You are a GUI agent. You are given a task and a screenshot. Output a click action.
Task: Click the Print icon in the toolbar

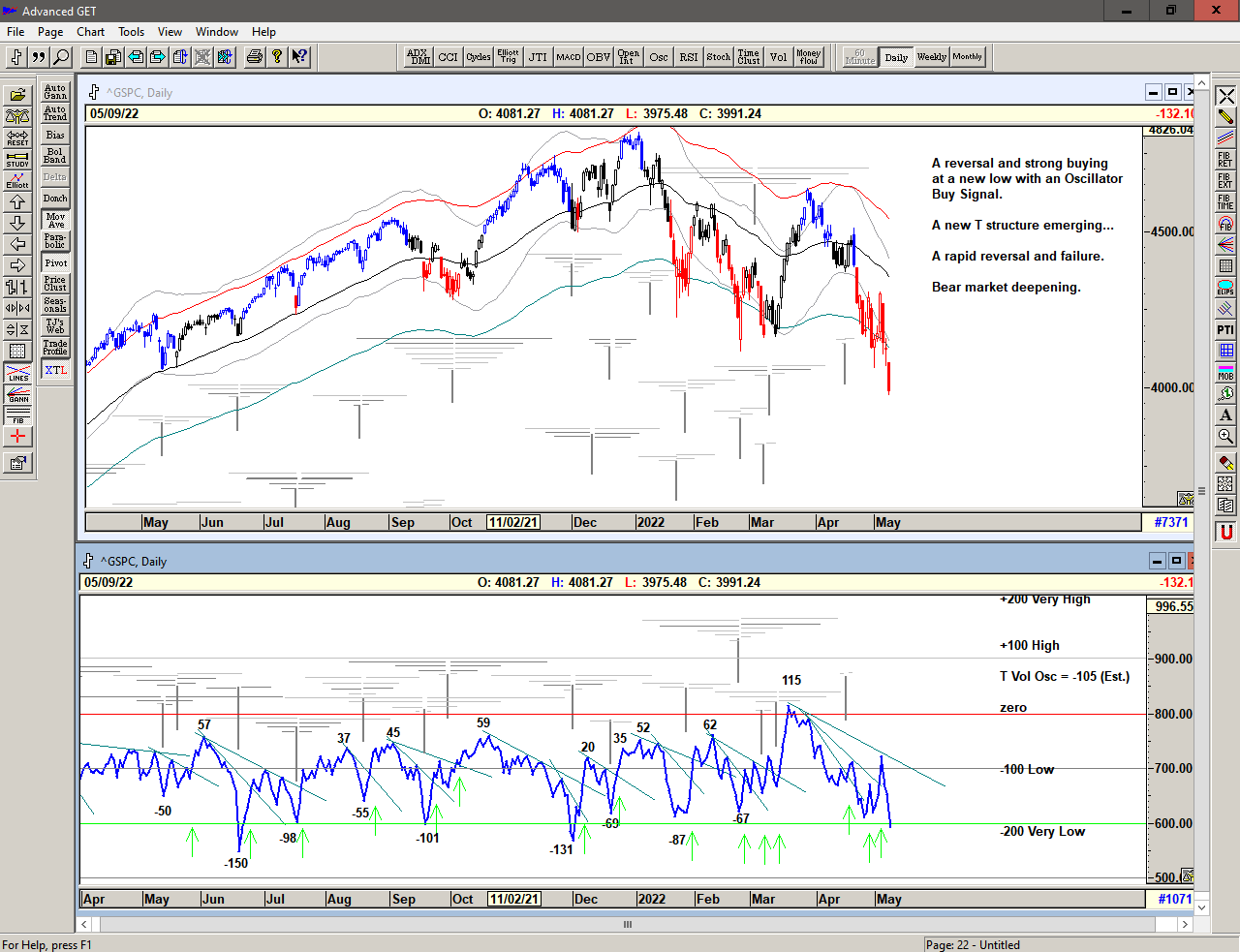click(x=254, y=57)
